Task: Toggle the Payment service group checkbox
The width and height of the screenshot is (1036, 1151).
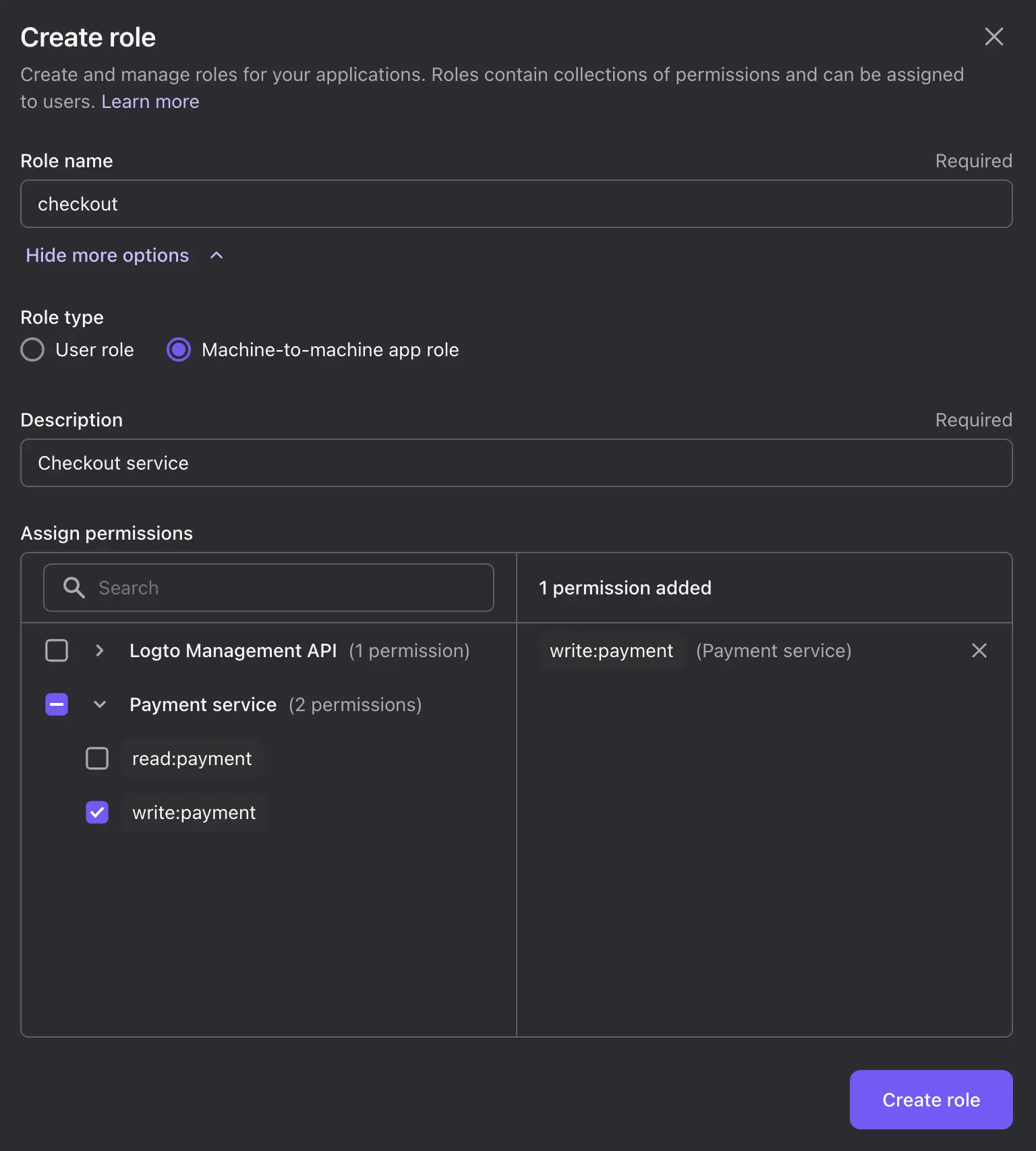Action: pos(57,704)
